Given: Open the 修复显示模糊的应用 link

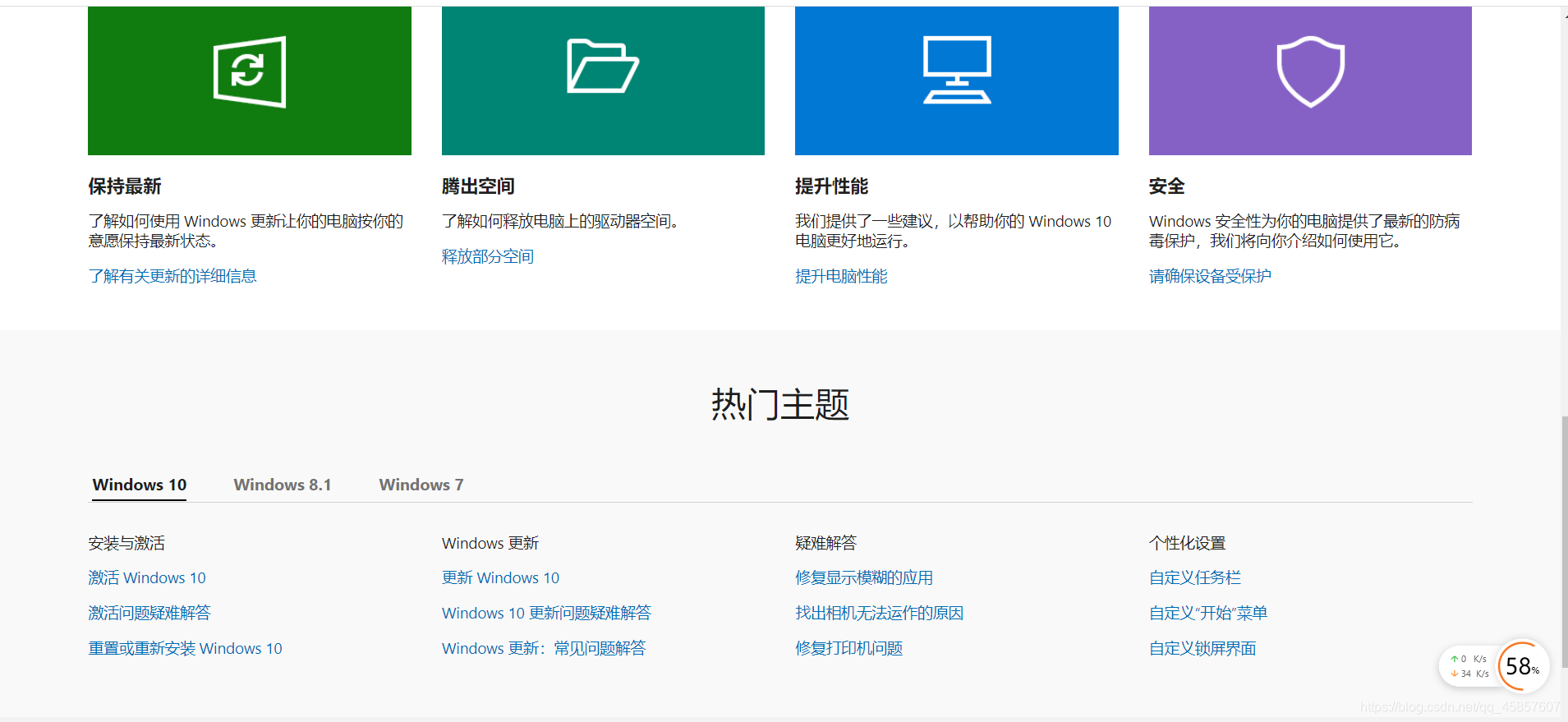Looking at the screenshot, I should coord(864,577).
